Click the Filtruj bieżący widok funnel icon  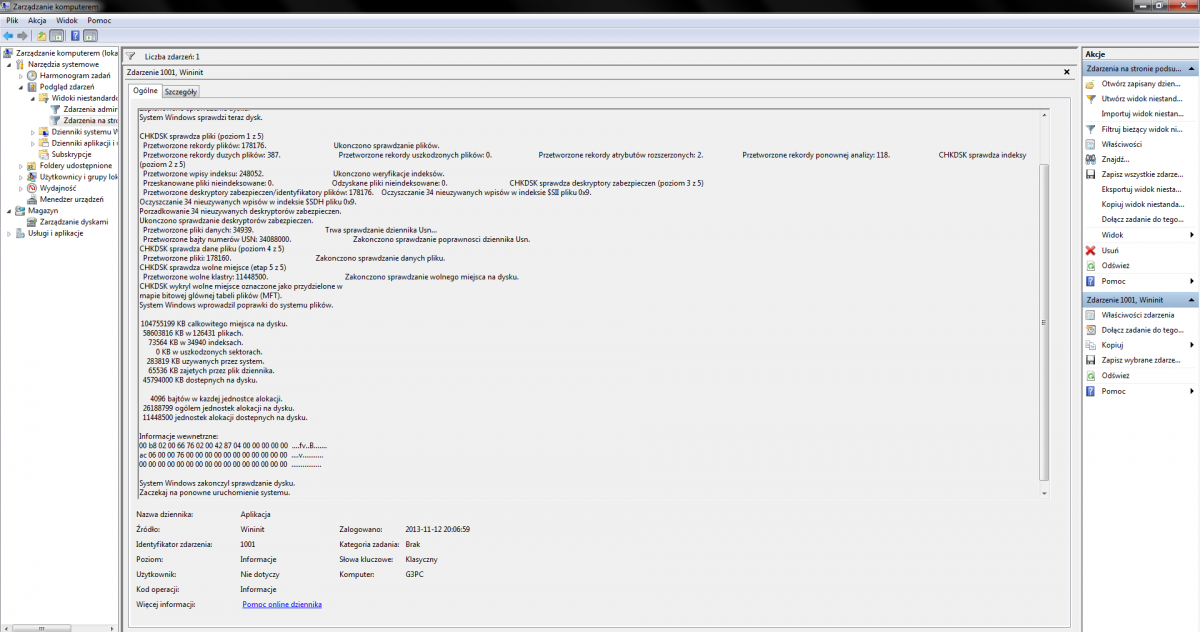click(x=1091, y=129)
